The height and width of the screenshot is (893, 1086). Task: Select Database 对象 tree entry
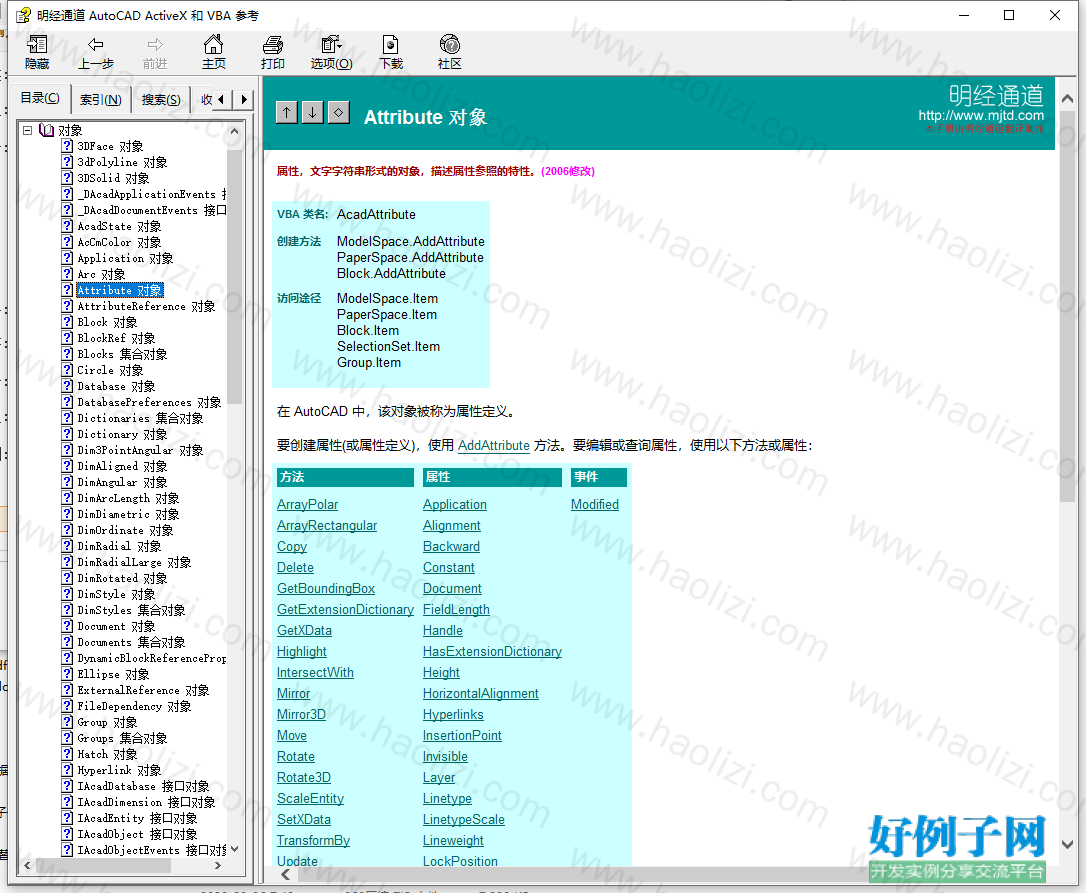[116, 386]
